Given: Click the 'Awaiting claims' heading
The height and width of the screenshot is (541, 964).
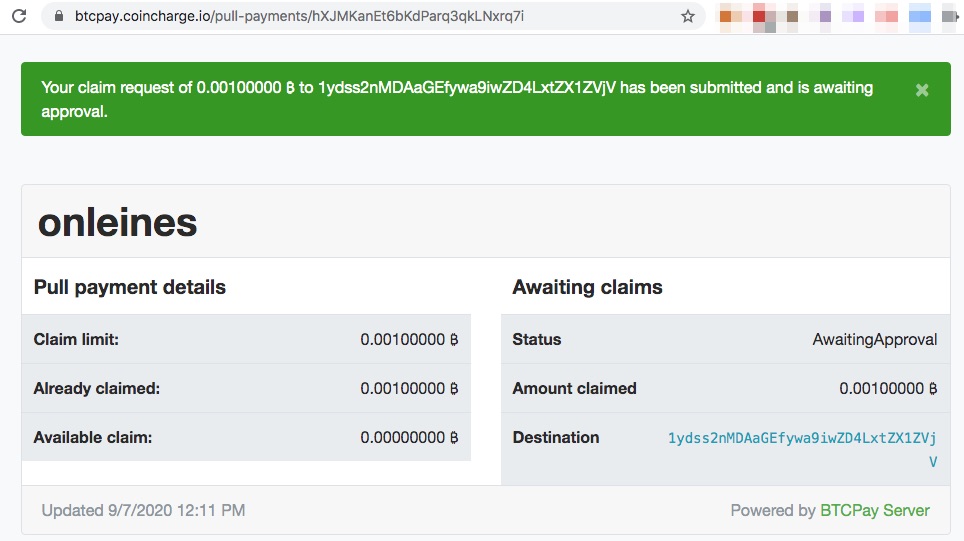Looking at the screenshot, I should coord(587,287).
